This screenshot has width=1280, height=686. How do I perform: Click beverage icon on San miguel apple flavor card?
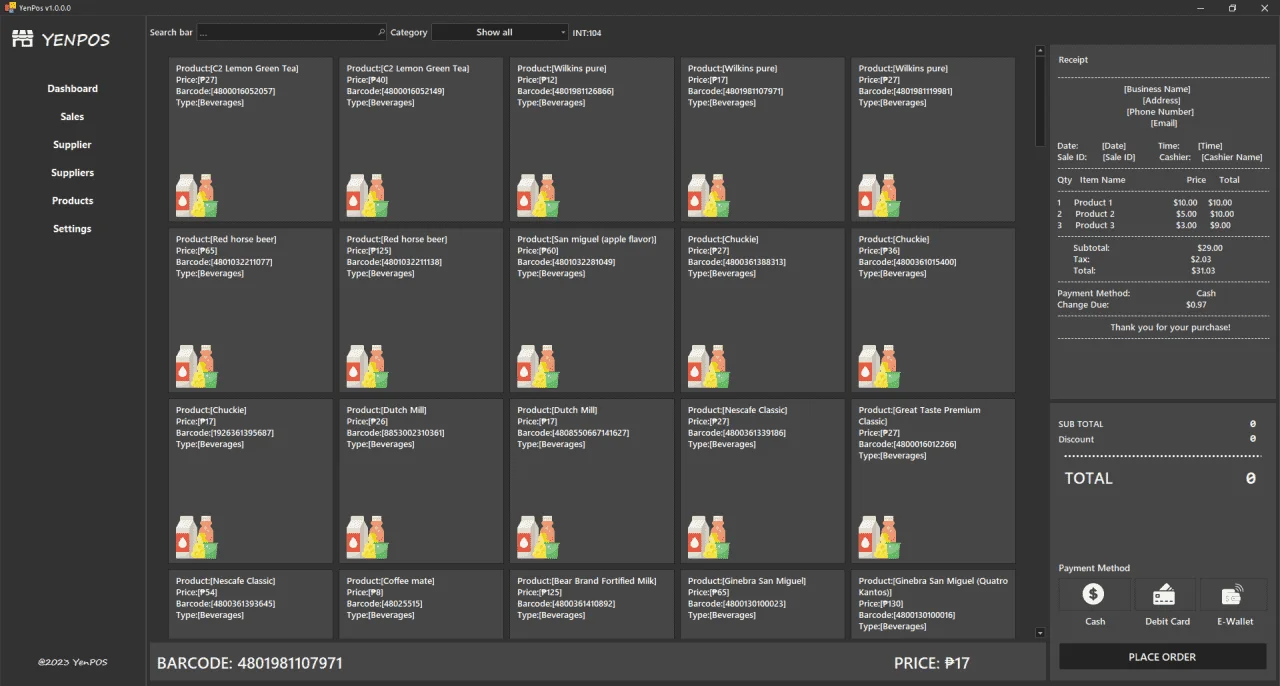[x=538, y=367]
